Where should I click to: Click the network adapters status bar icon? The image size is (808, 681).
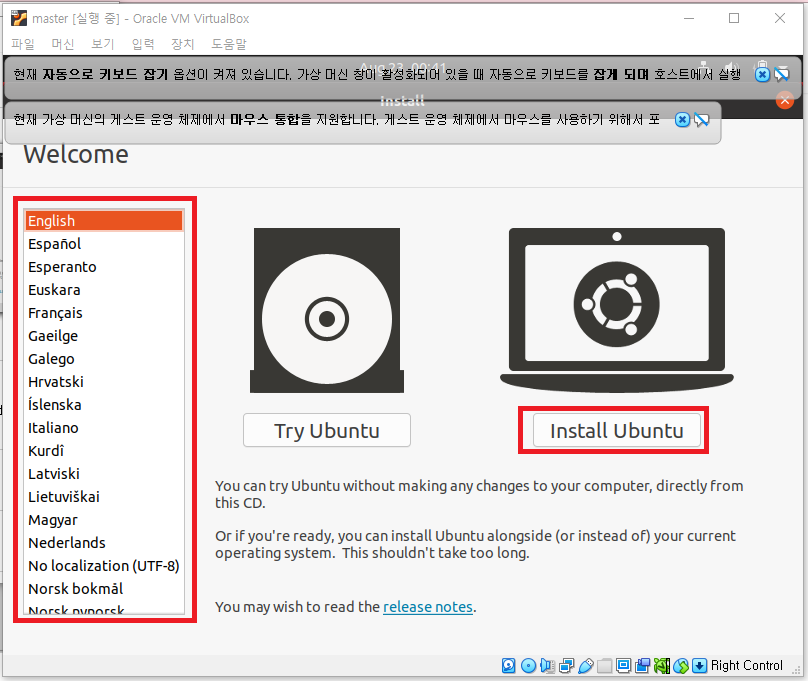click(566, 666)
